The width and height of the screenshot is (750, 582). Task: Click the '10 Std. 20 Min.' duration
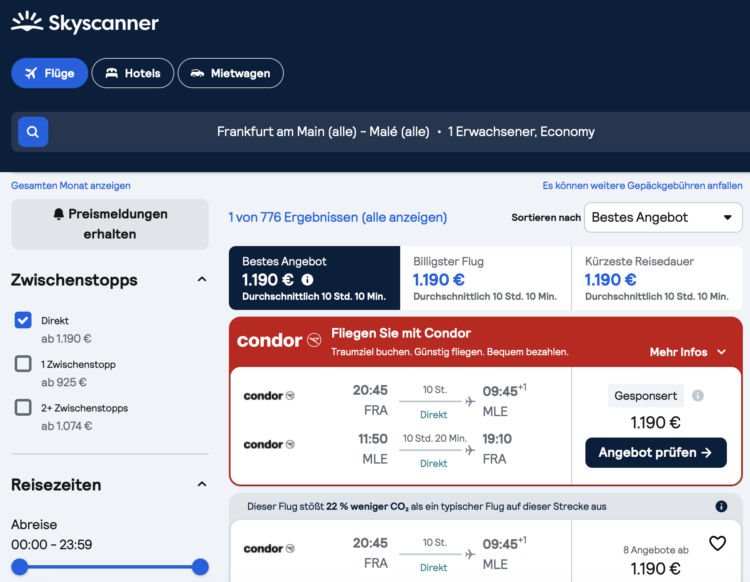point(434,438)
